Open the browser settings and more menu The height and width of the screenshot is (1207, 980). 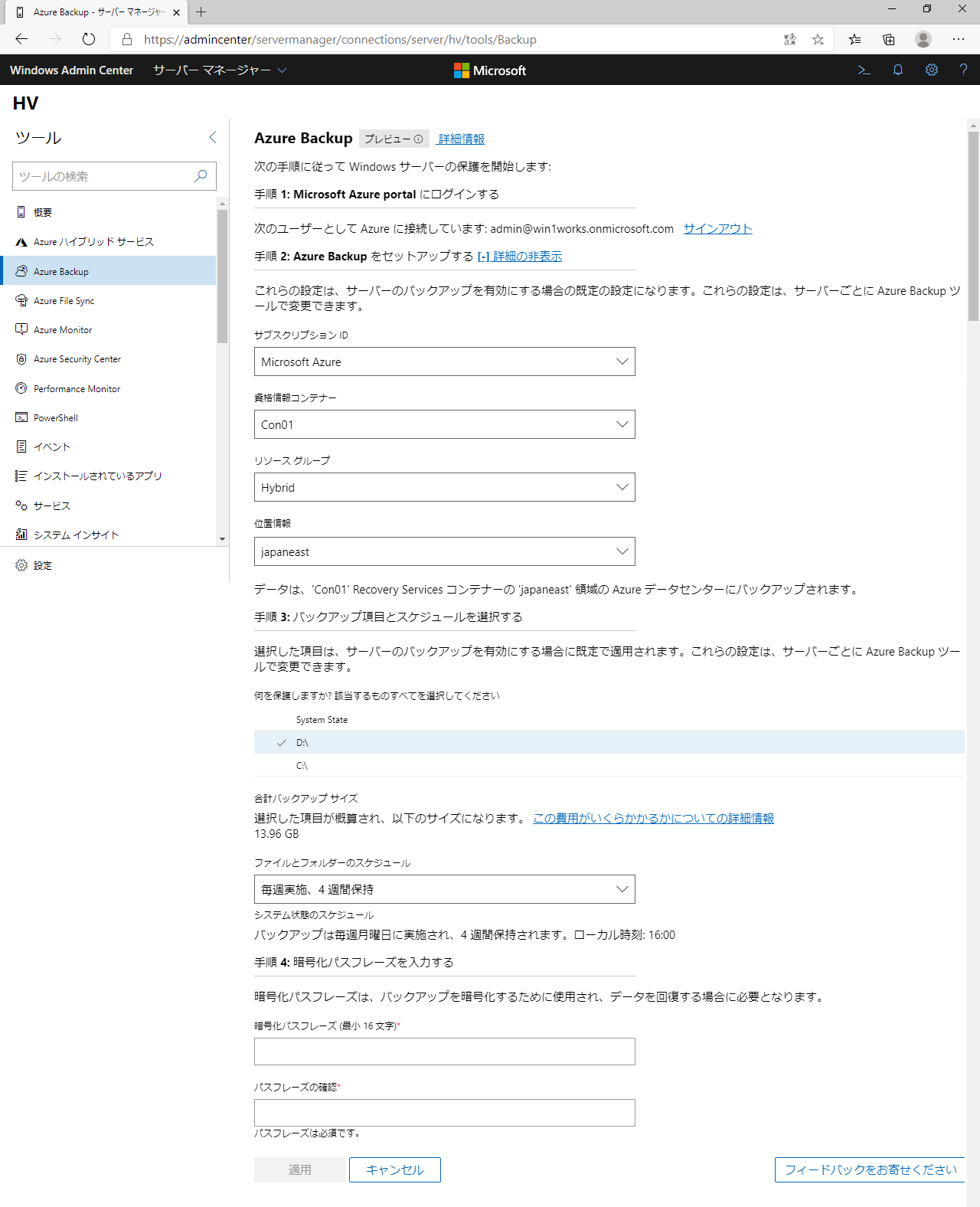[959, 39]
